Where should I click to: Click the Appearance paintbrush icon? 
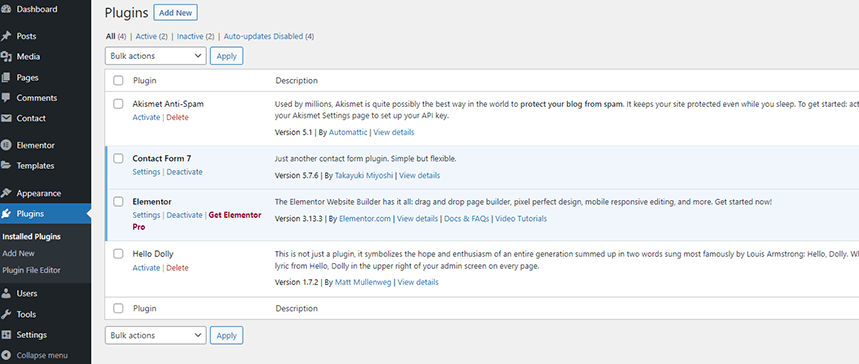(x=6, y=193)
